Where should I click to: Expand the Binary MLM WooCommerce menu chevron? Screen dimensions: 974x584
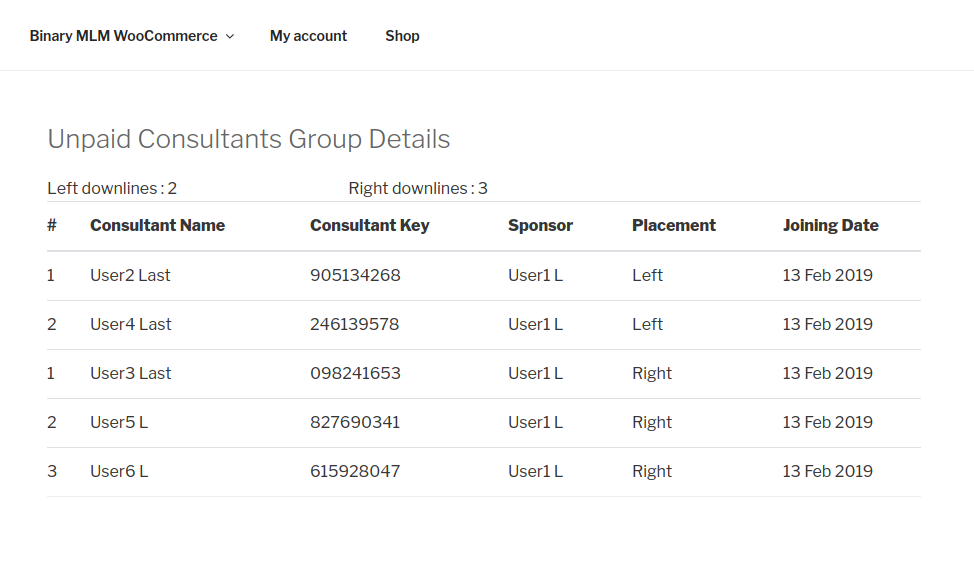(x=229, y=36)
